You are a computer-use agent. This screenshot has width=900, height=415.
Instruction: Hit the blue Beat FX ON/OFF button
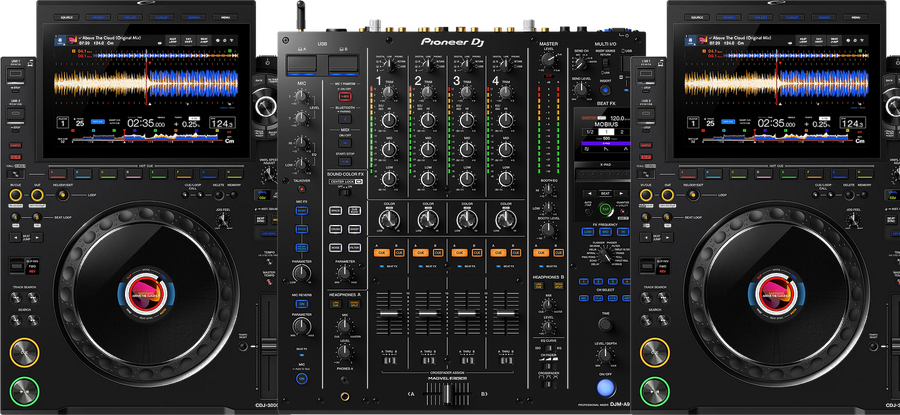click(x=605, y=387)
